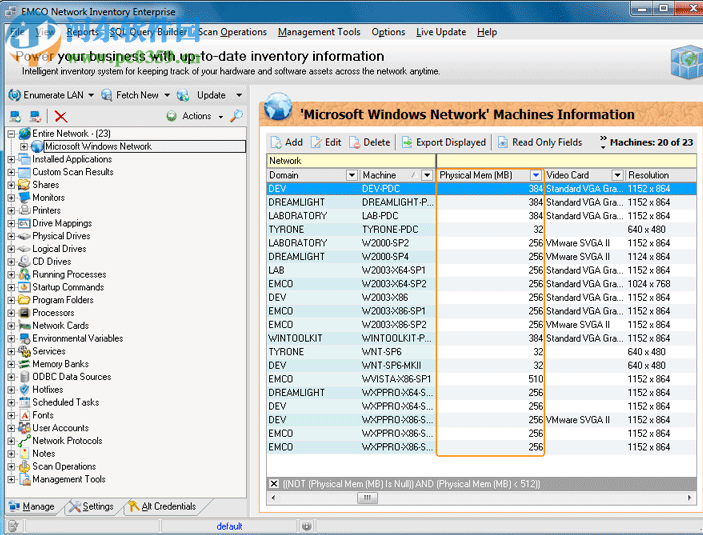Open Update dropdown arrow
703x535 pixels.
click(239, 95)
